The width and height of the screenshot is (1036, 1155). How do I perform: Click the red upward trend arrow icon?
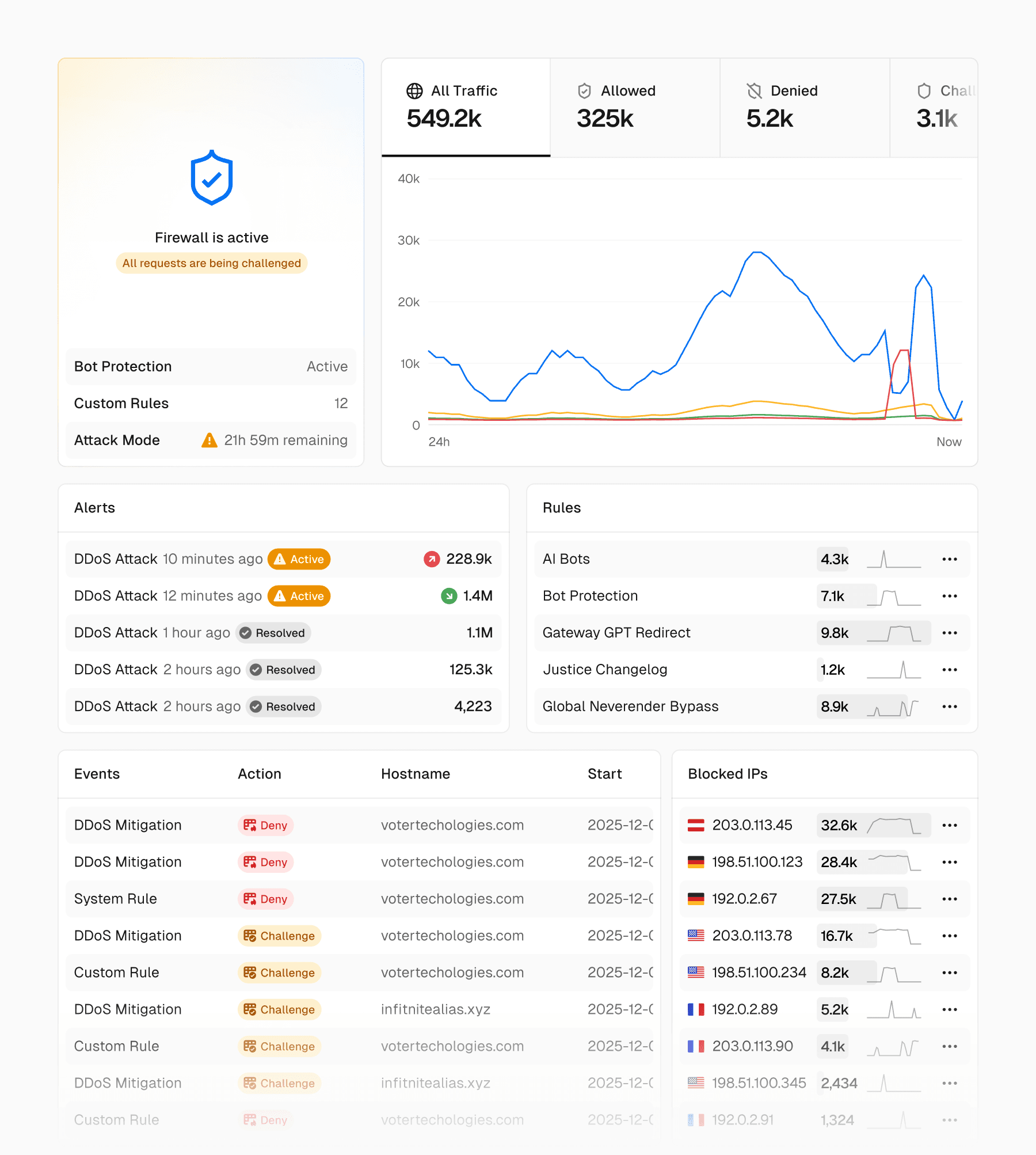[x=432, y=559]
